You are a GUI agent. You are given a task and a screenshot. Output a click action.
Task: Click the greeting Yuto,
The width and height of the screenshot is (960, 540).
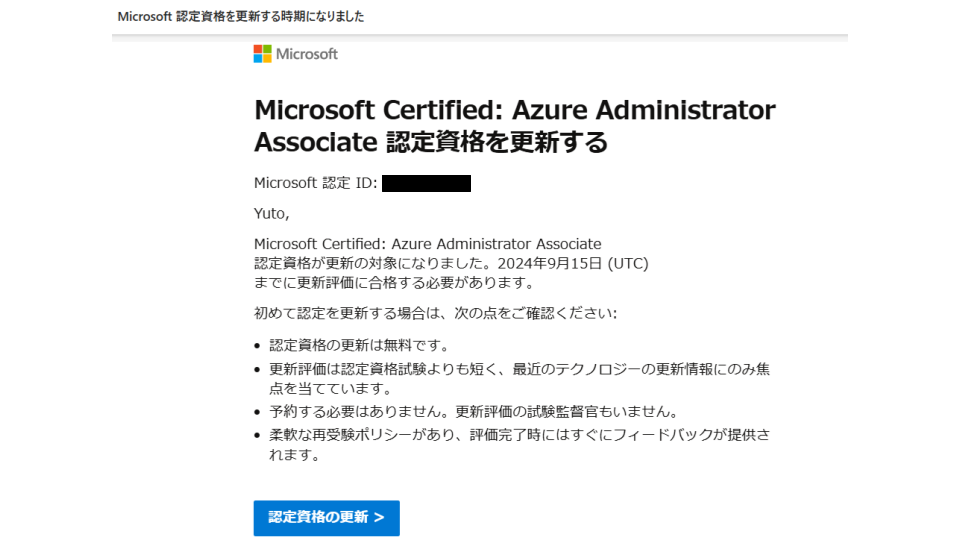[271, 213]
